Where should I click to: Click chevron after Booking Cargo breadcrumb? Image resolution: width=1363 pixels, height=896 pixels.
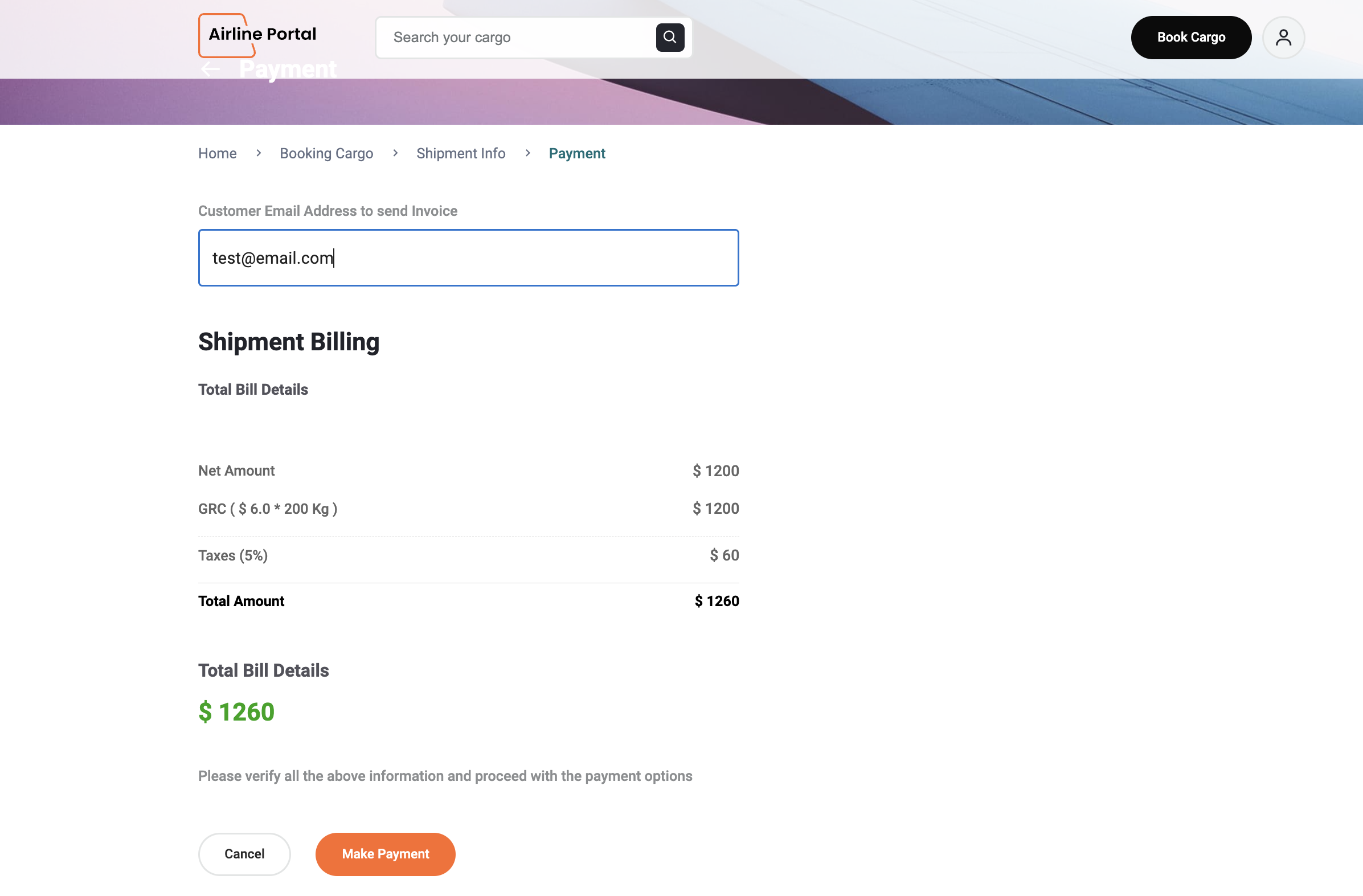pyautogui.click(x=395, y=153)
